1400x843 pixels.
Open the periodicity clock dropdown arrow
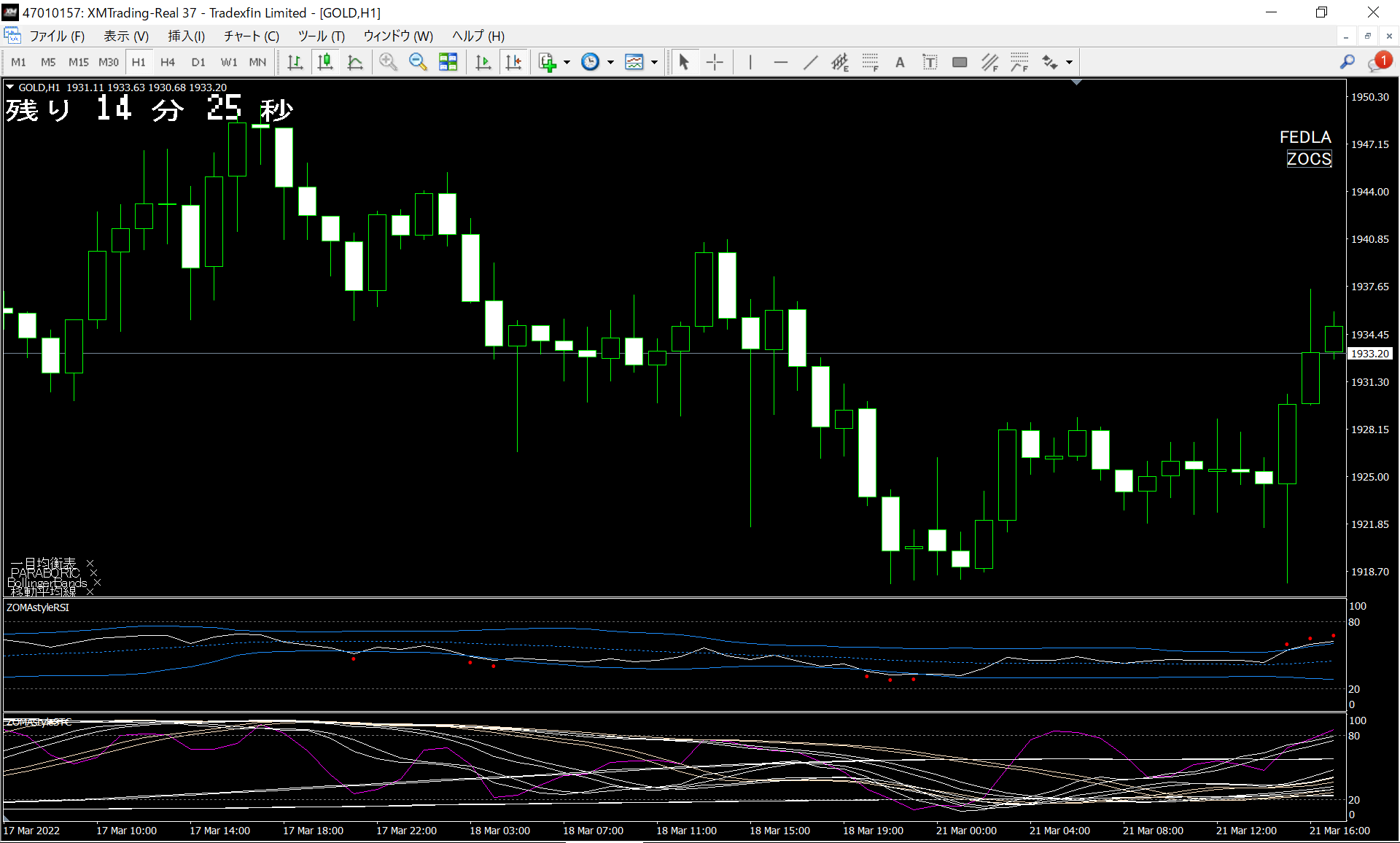coord(610,62)
